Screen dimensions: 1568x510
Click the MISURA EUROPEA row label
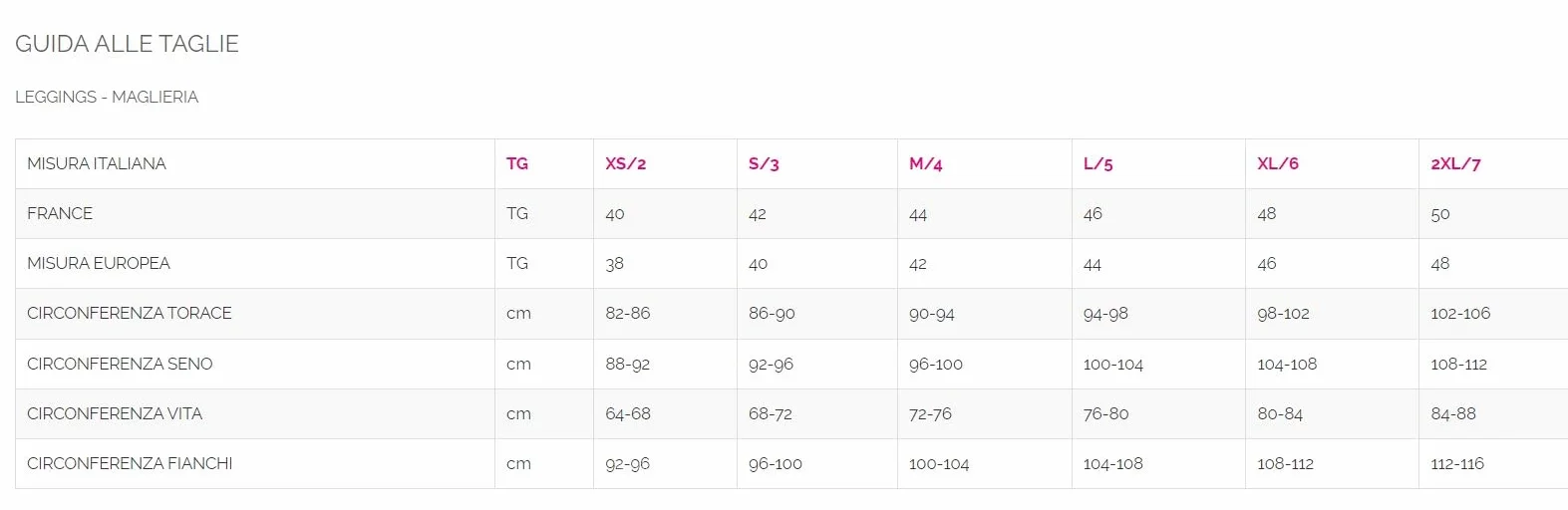tap(99, 263)
